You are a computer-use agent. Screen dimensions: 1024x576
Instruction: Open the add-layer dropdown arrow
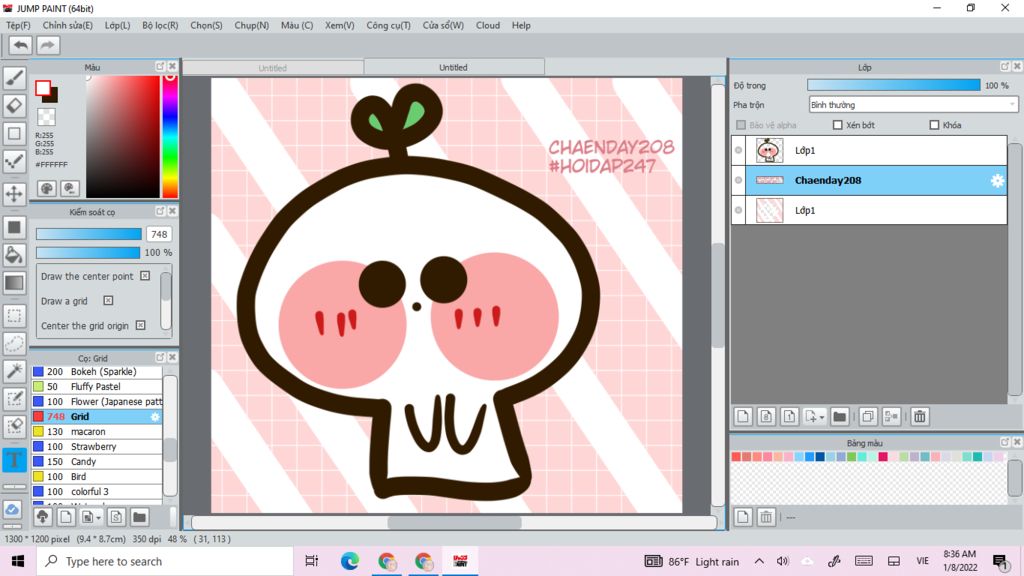(x=822, y=417)
